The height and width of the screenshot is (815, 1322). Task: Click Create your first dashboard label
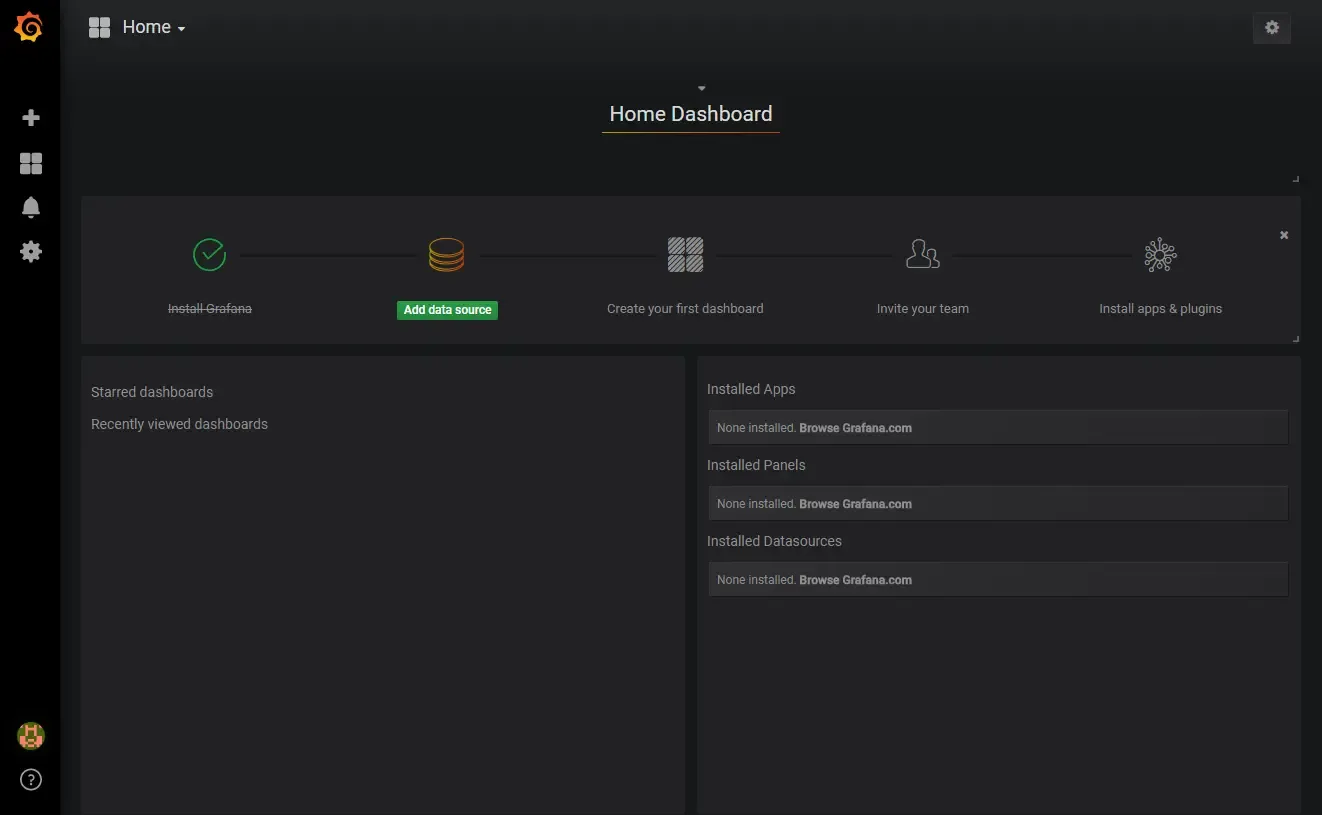click(685, 309)
